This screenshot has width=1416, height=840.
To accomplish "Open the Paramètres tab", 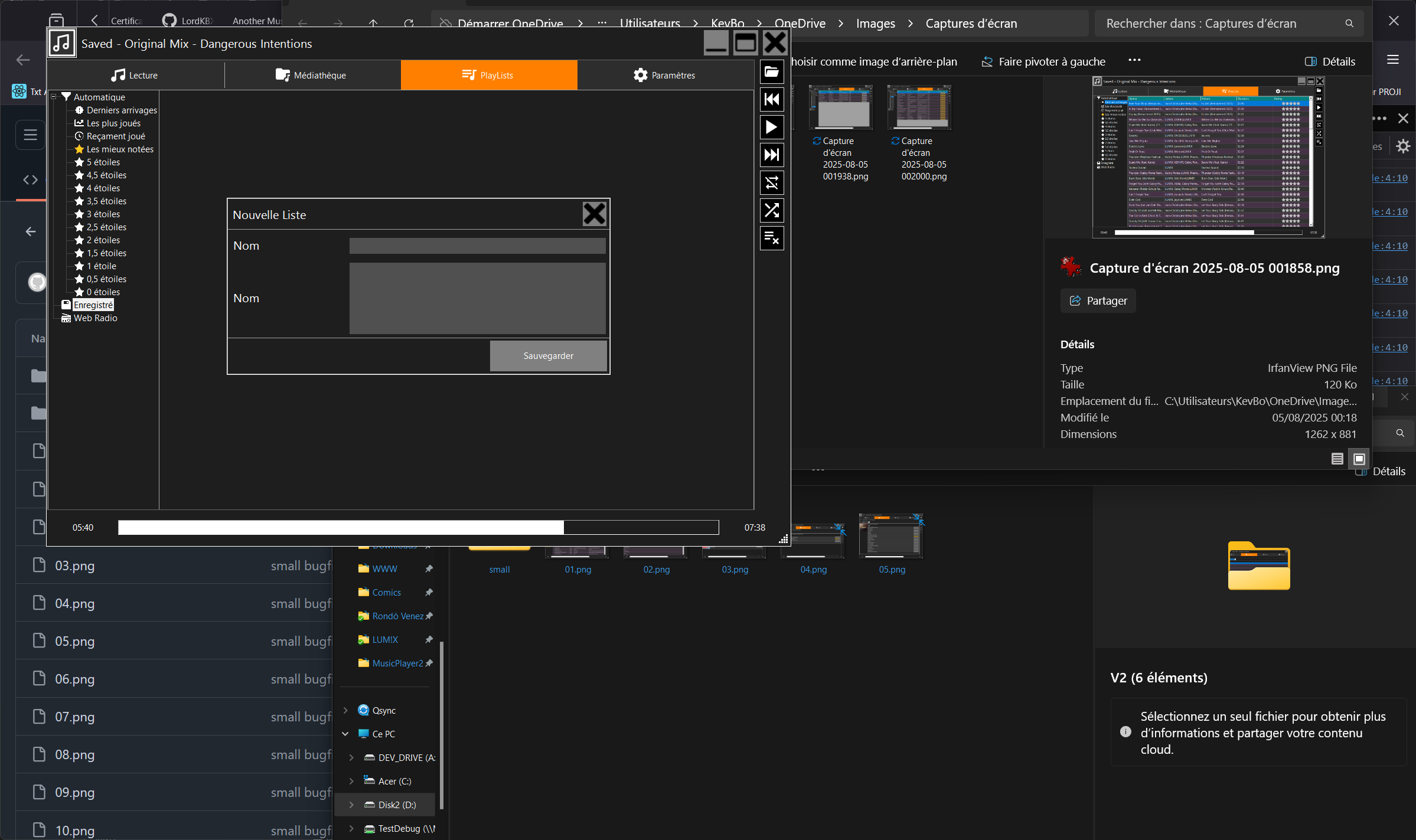I will pyautogui.click(x=665, y=75).
